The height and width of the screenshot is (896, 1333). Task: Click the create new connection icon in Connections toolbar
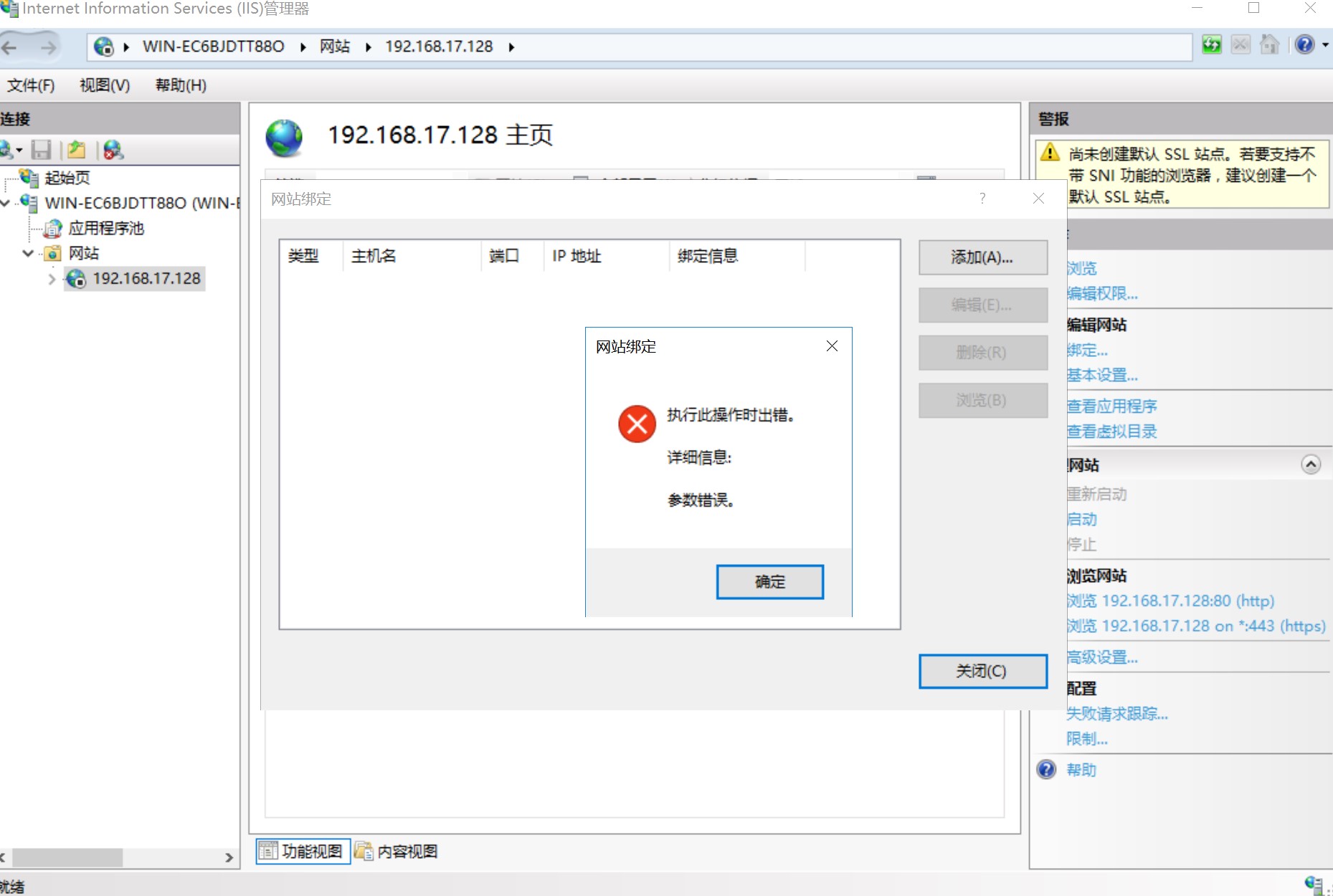[x=6, y=150]
